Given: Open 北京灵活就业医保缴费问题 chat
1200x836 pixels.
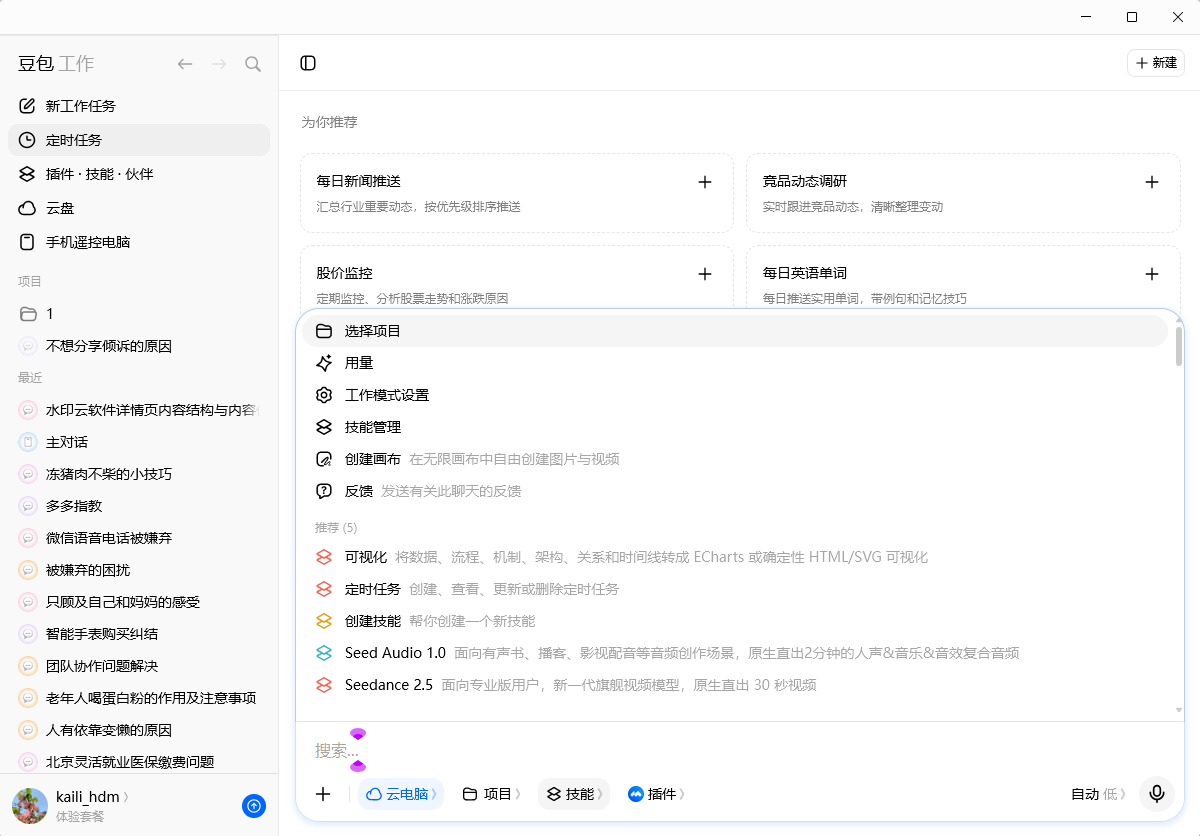Looking at the screenshot, I should point(139,762).
